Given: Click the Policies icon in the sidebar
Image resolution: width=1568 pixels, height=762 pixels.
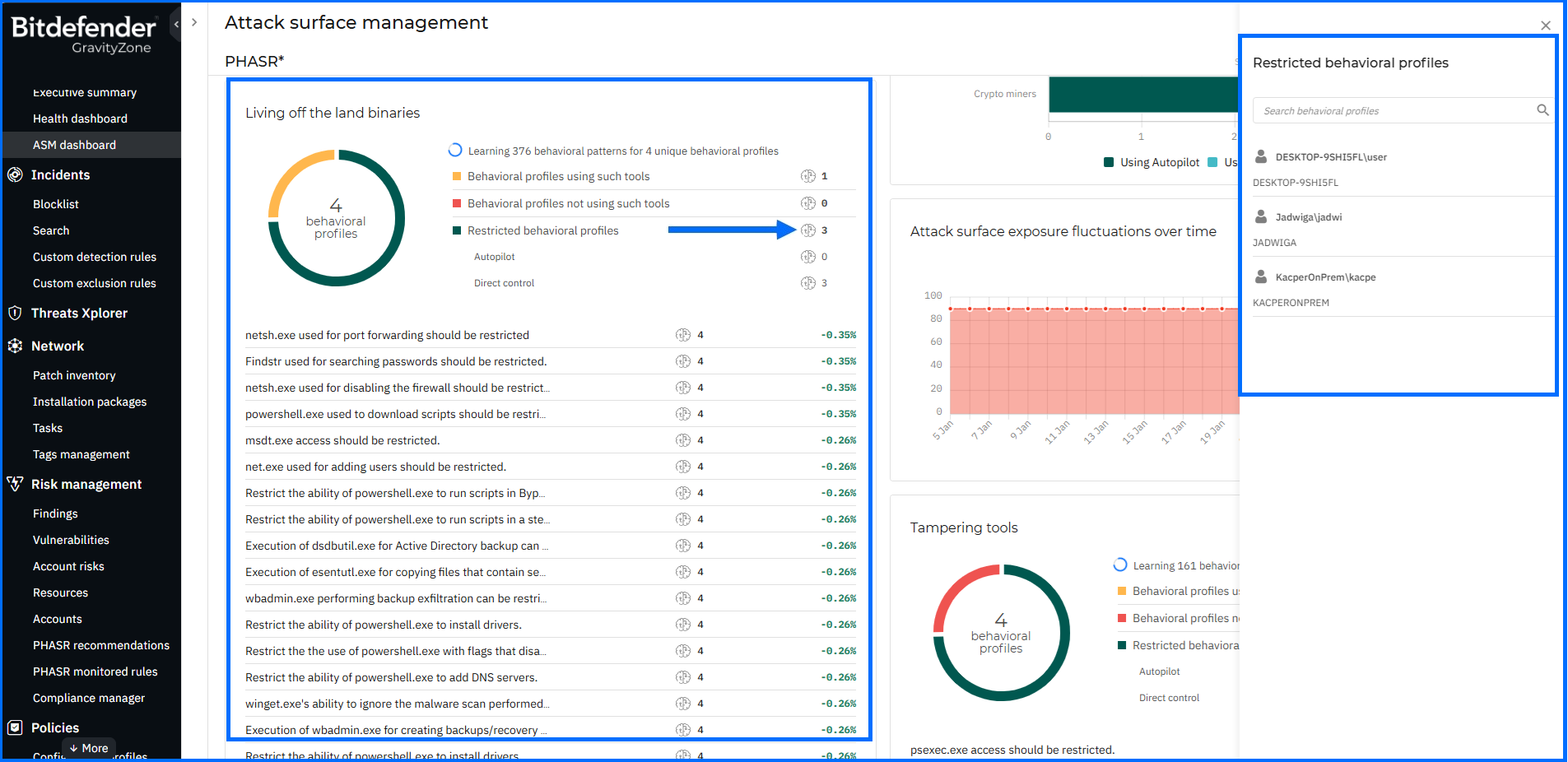Looking at the screenshot, I should (15, 727).
